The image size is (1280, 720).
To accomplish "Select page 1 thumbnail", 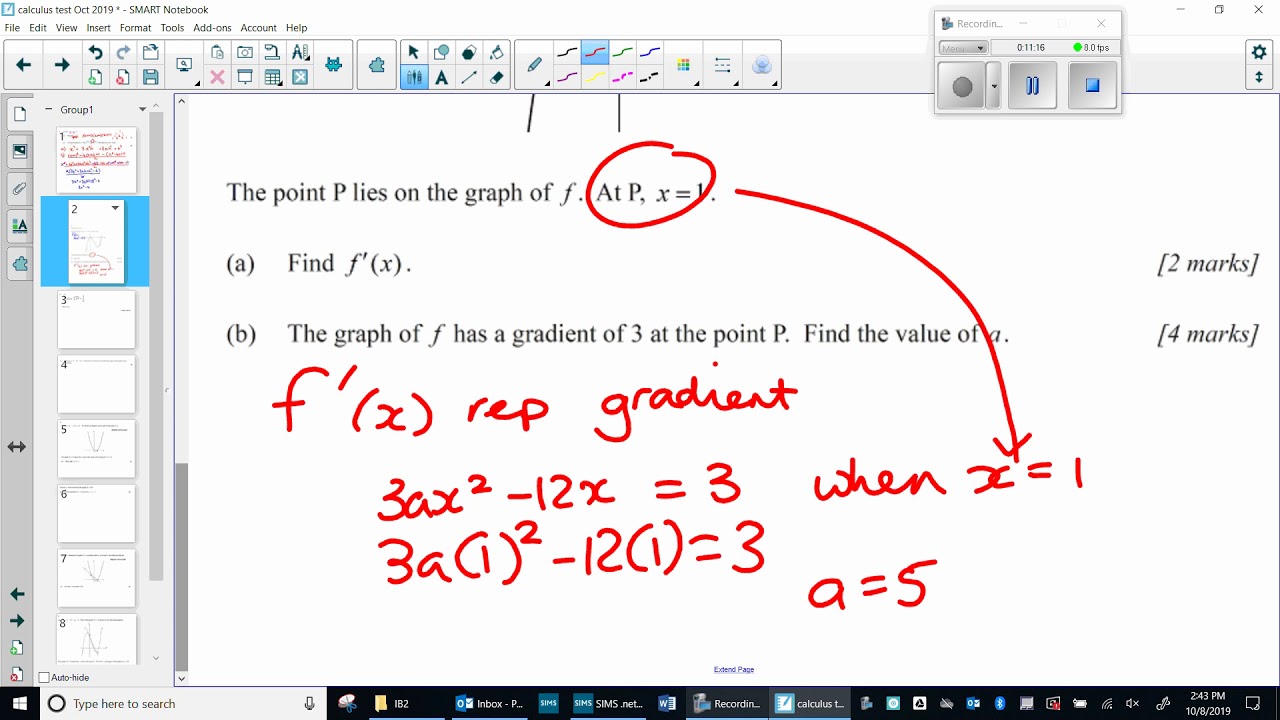I will click(96, 160).
